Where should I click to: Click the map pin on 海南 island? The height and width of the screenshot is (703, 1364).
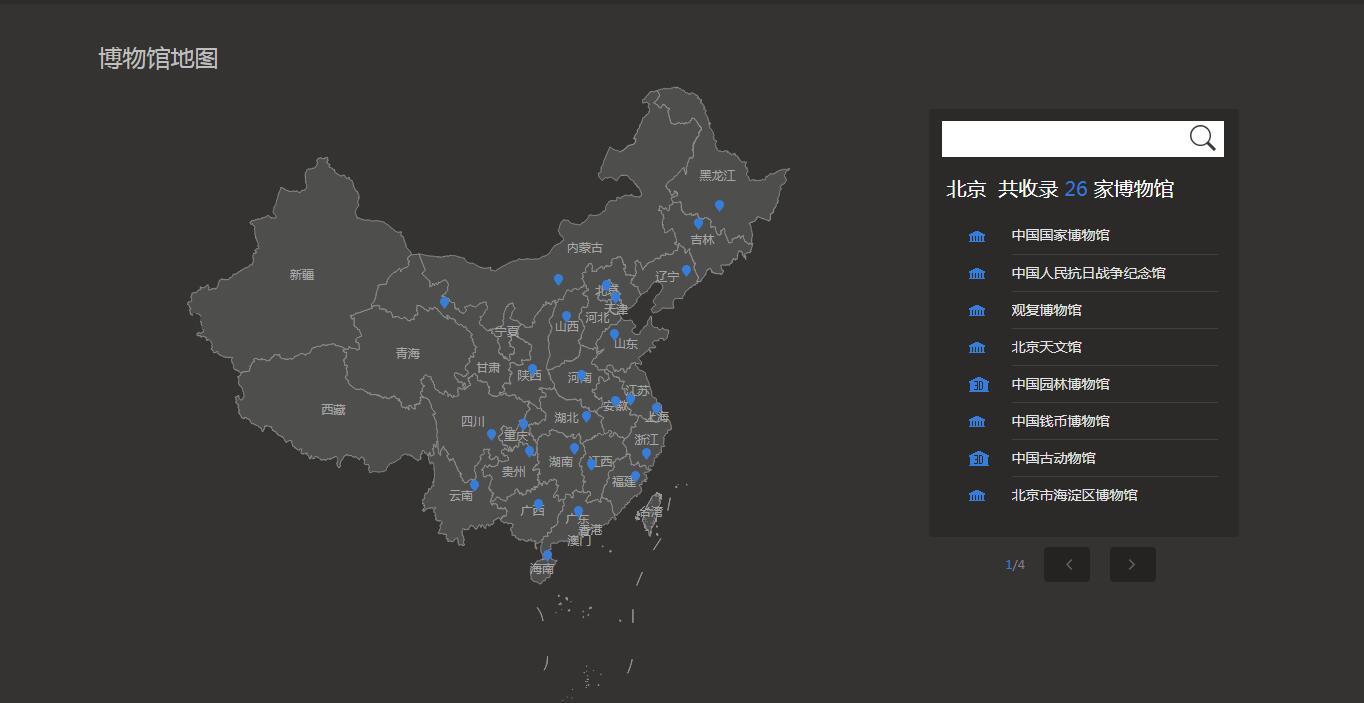point(547,555)
